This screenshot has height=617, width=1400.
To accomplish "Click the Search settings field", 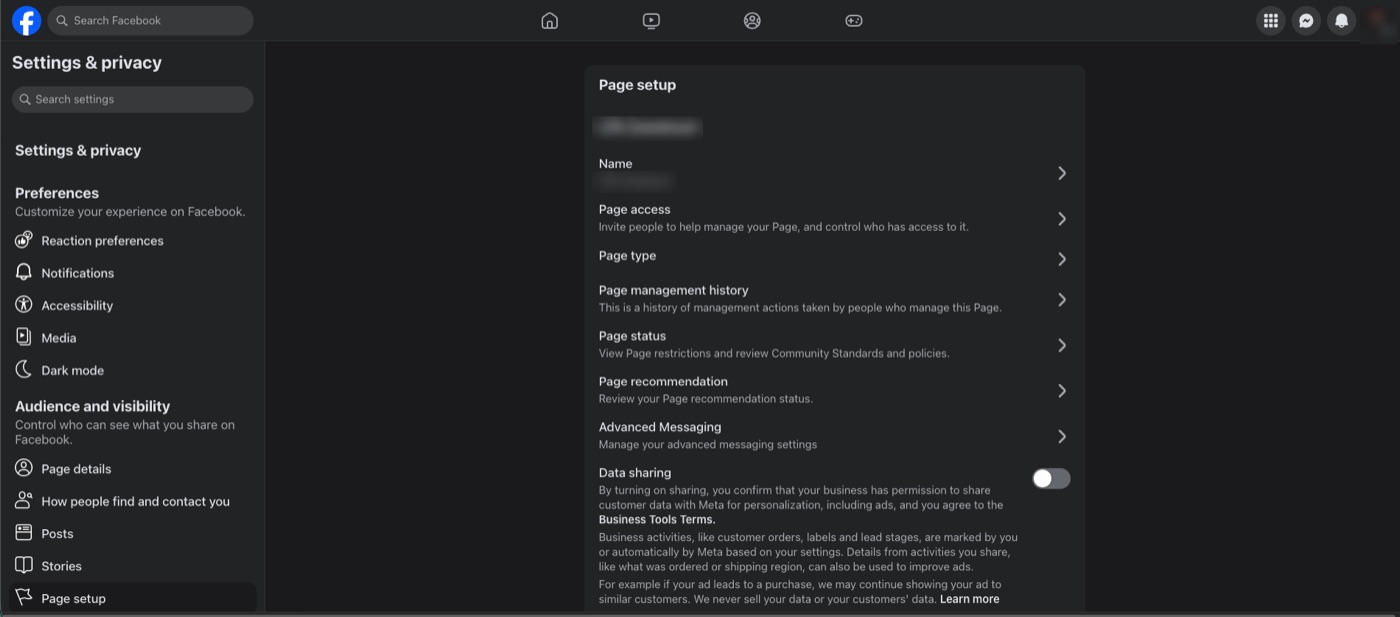I will tap(132, 99).
